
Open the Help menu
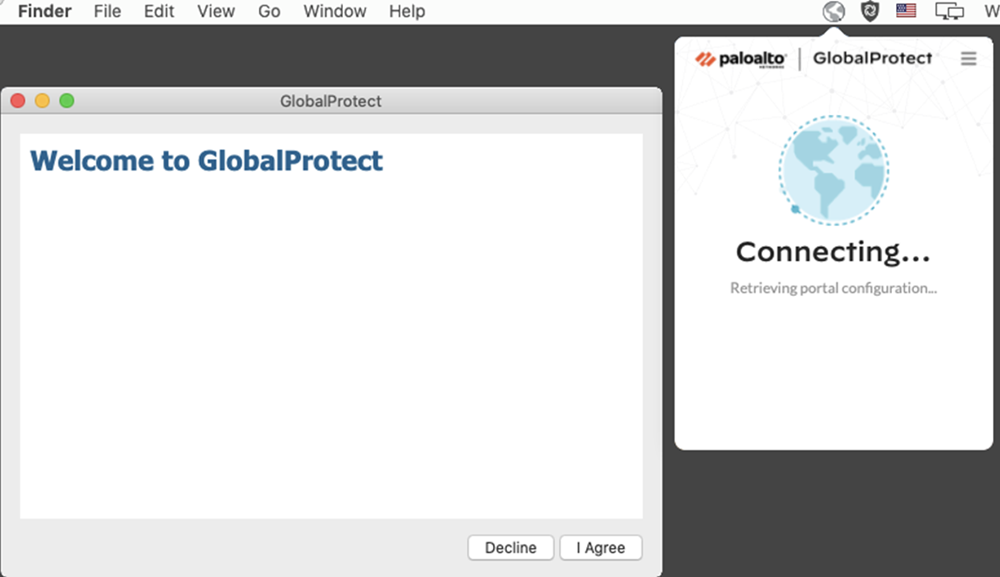[407, 12]
